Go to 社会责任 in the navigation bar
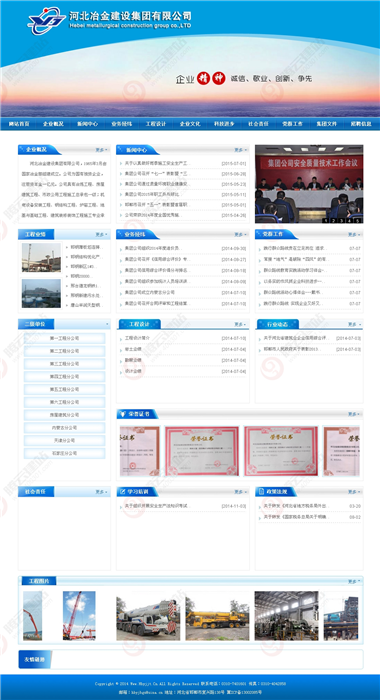This screenshot has height=700, width=380. pyautogui.click(x=258, y=124)
